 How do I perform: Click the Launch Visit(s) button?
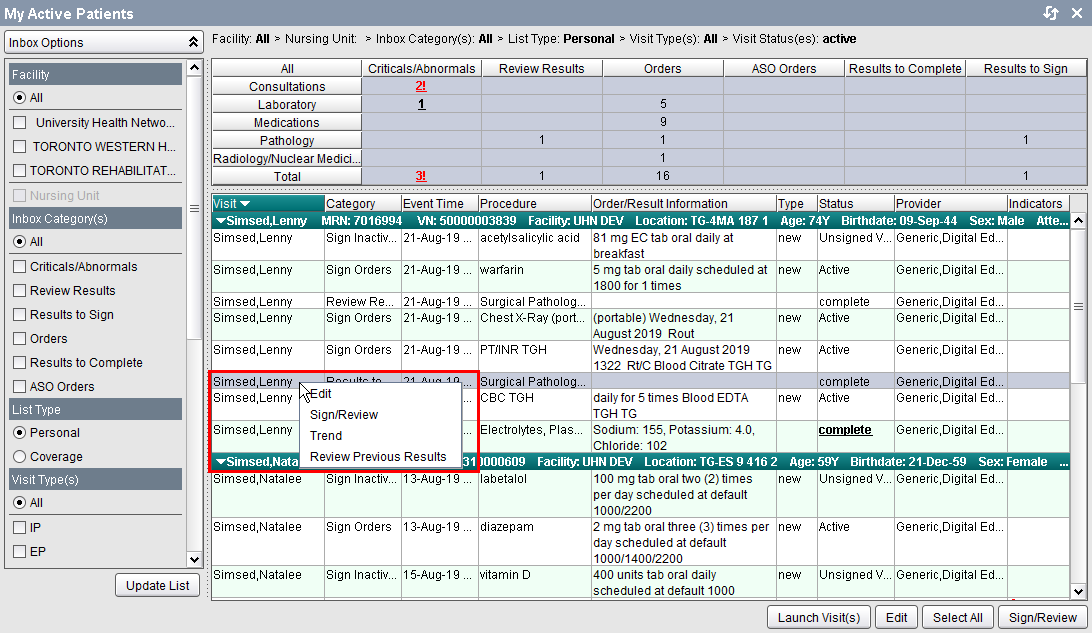click(x=819, y=618)
